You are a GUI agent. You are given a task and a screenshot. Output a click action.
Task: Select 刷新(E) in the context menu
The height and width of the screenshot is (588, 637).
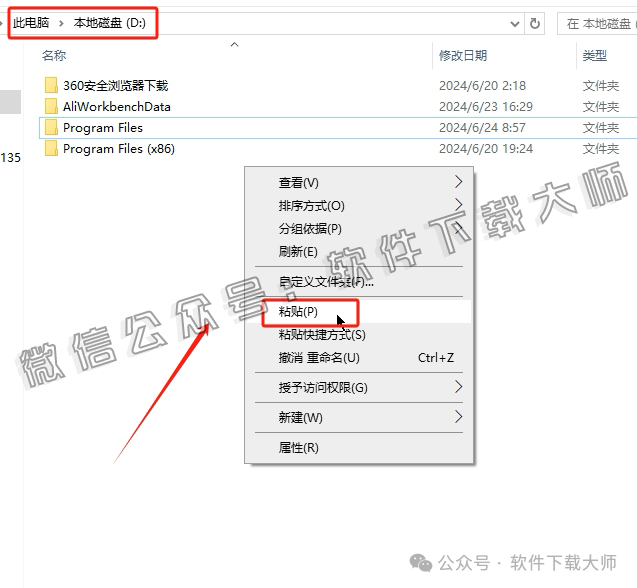click(x=359, y=252)
